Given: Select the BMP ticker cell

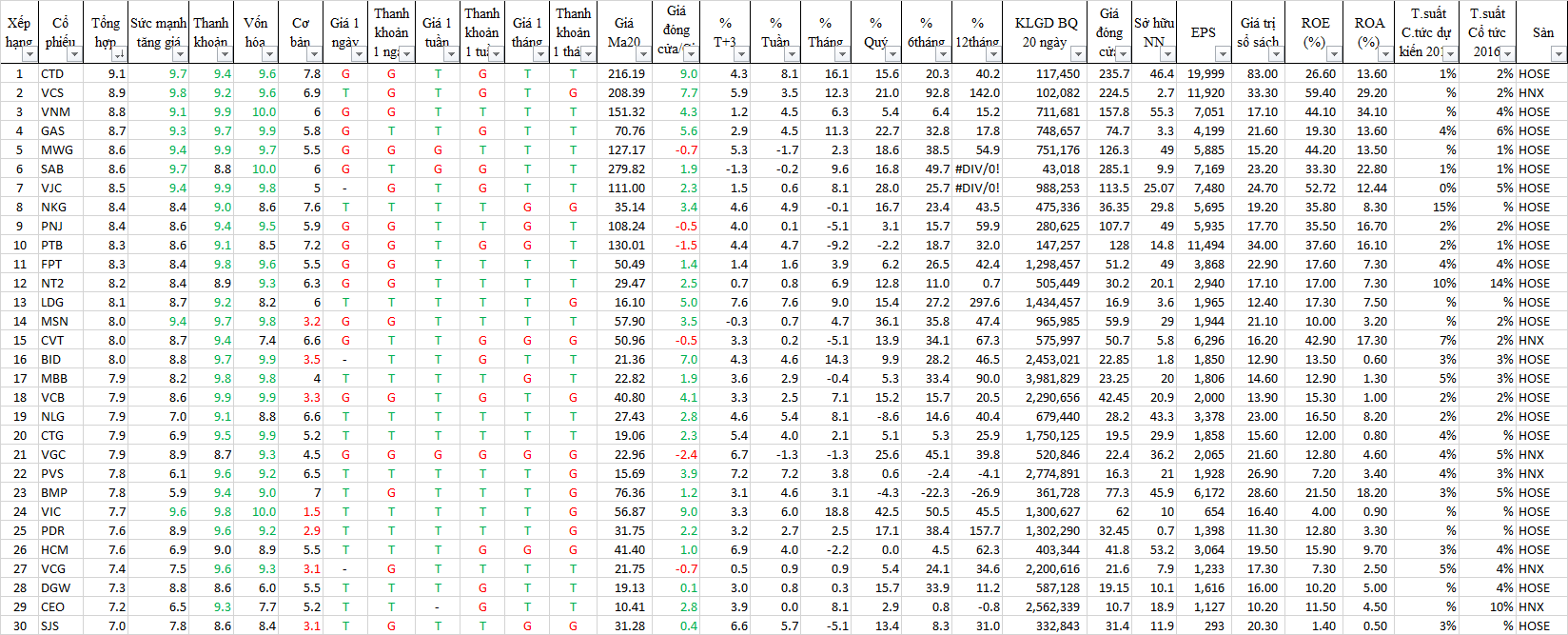Looking at the screenshot, I should [x=62, y=492].
